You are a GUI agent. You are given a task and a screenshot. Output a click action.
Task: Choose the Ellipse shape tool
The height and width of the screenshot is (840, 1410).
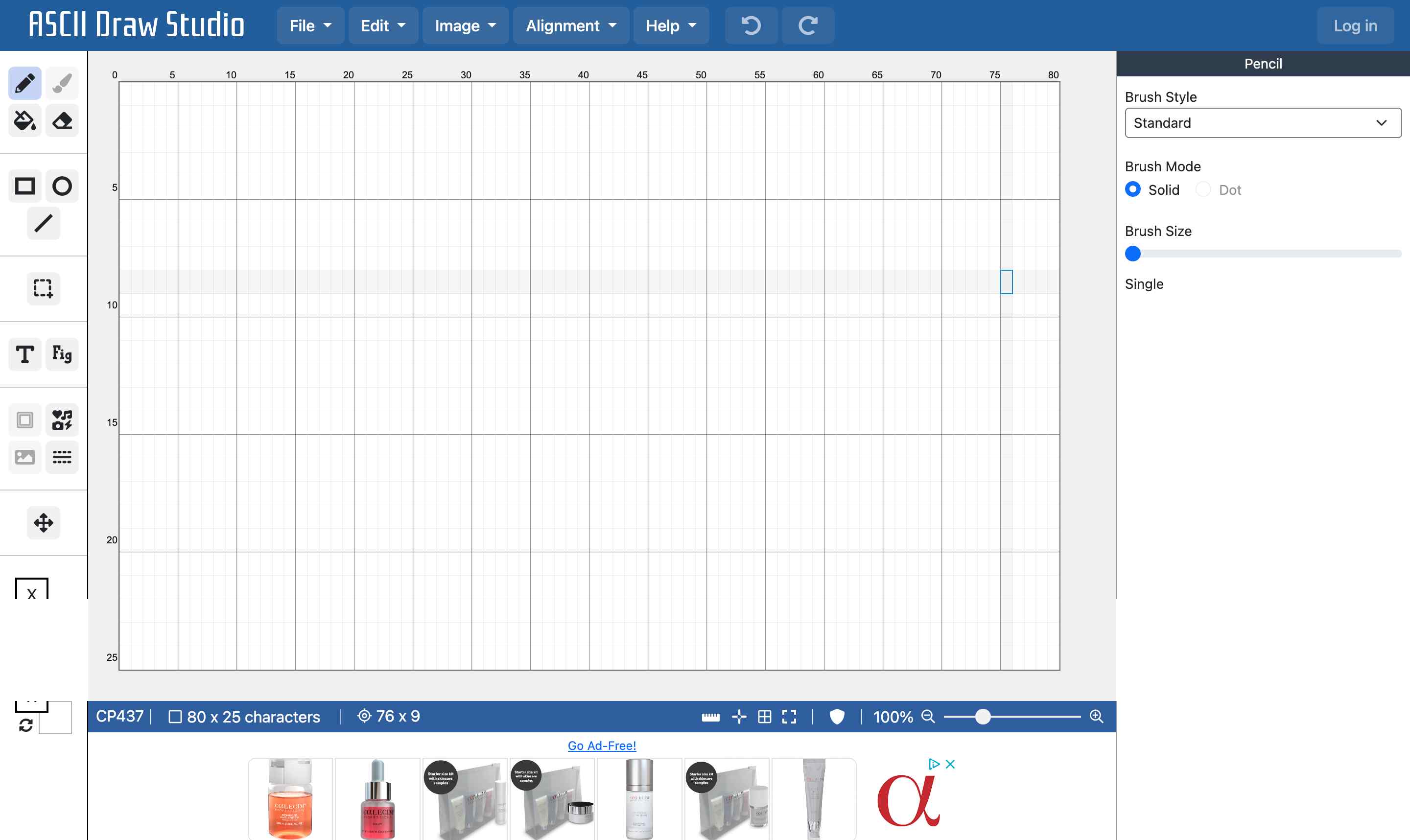pos(62,186)
